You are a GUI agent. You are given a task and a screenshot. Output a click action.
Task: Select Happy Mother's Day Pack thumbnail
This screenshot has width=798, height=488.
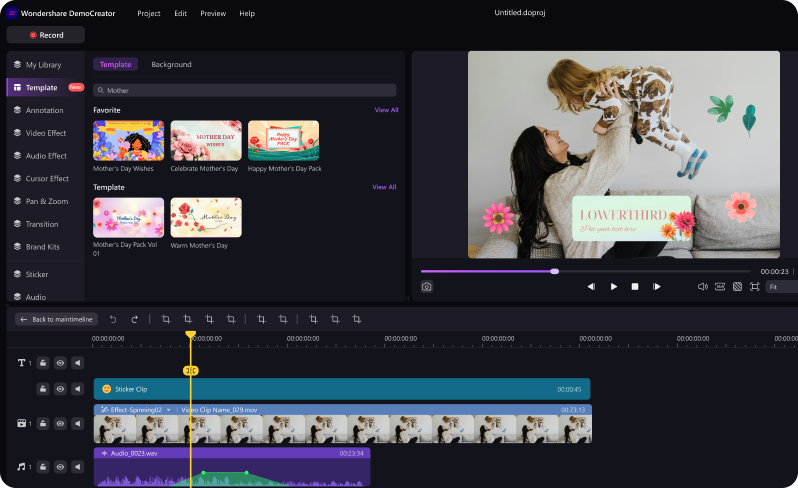click(x=283, y=140)
